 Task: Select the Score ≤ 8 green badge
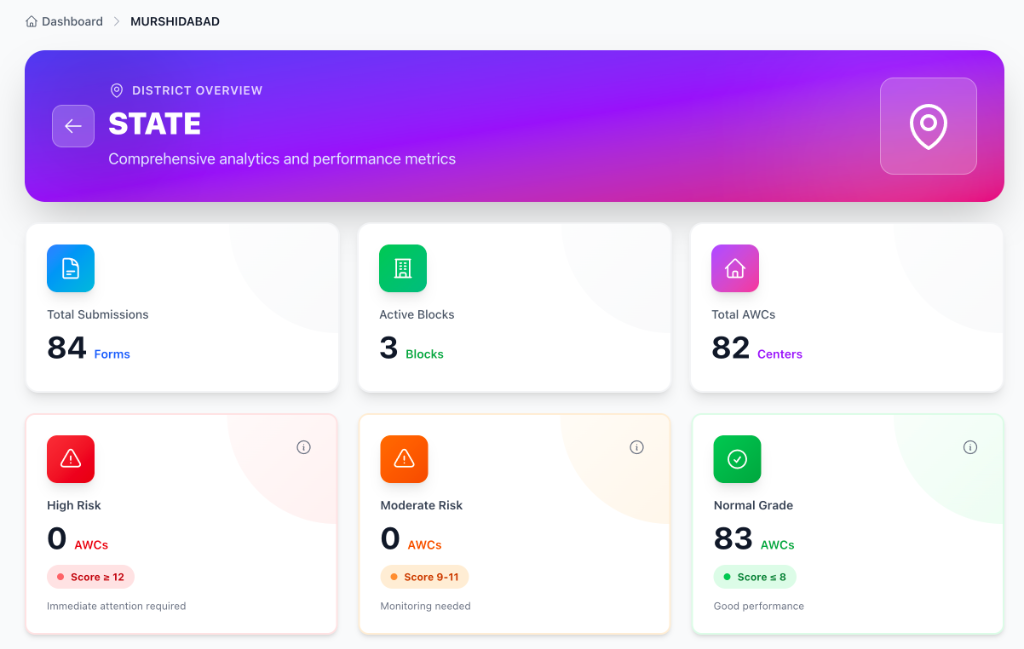click(755, 577)
